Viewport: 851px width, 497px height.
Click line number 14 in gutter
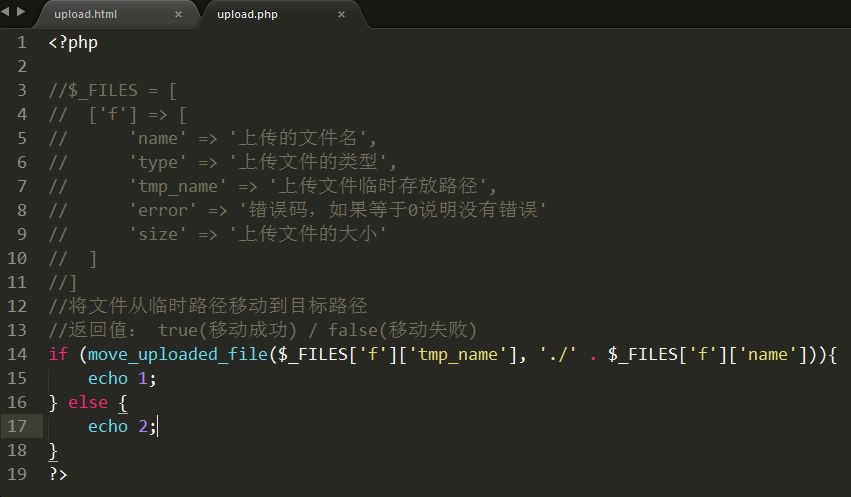click(17, 354)
